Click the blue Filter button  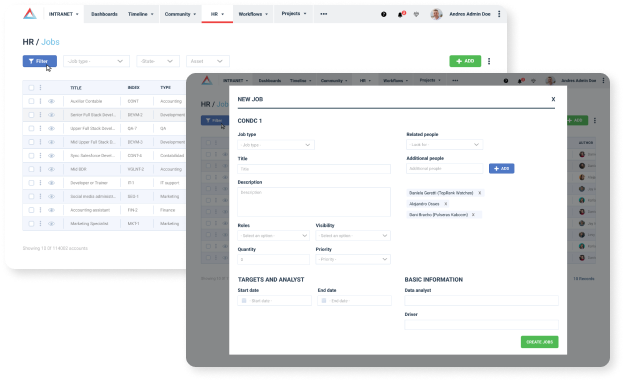(39, 61)
